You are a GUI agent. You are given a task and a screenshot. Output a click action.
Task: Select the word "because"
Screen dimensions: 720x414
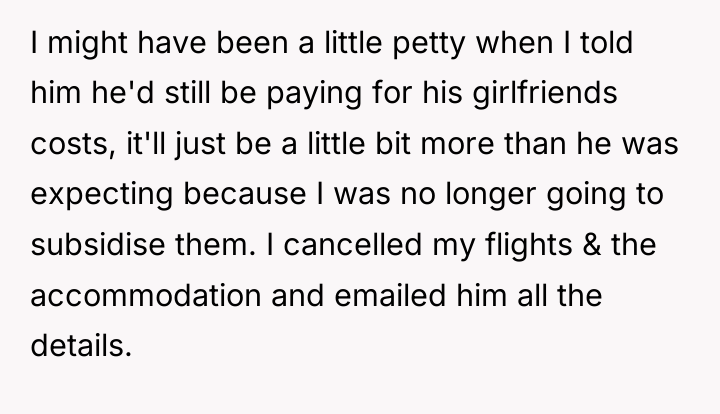click(245, 194)
